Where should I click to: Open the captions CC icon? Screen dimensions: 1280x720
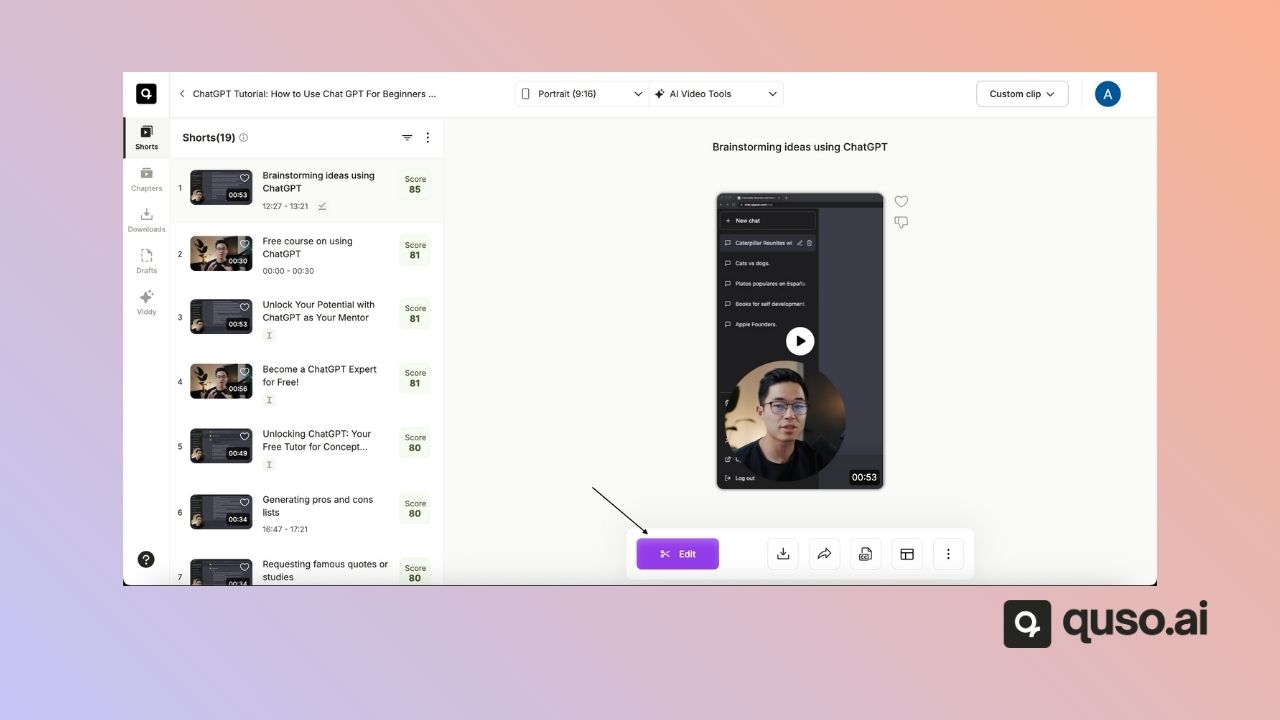tap(865, 554)
